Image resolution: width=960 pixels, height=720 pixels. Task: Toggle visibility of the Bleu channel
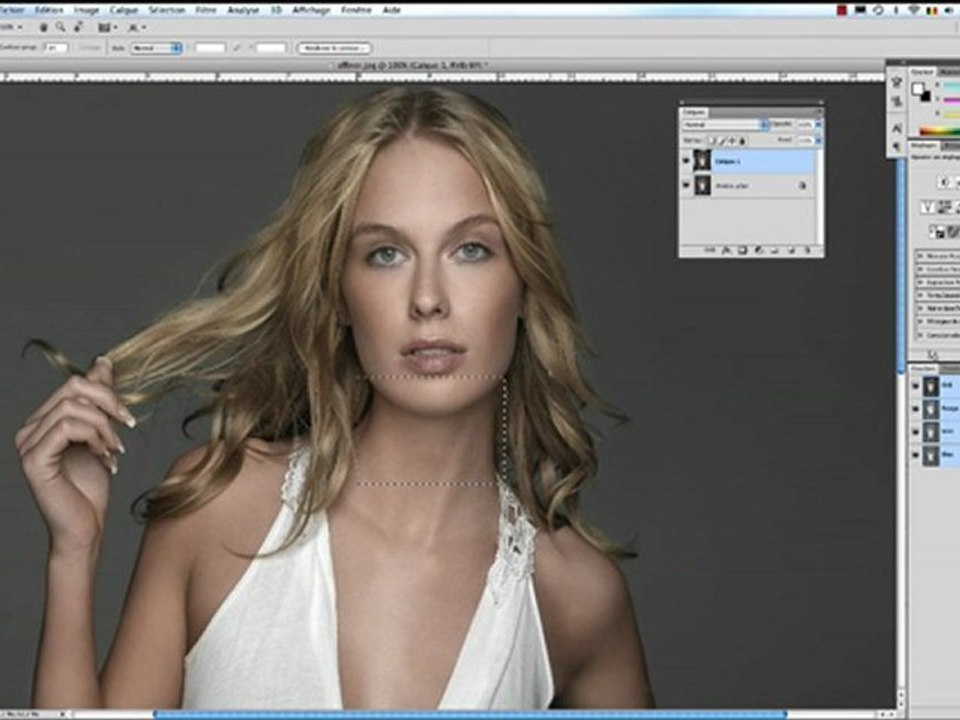(x=916, y=455)
